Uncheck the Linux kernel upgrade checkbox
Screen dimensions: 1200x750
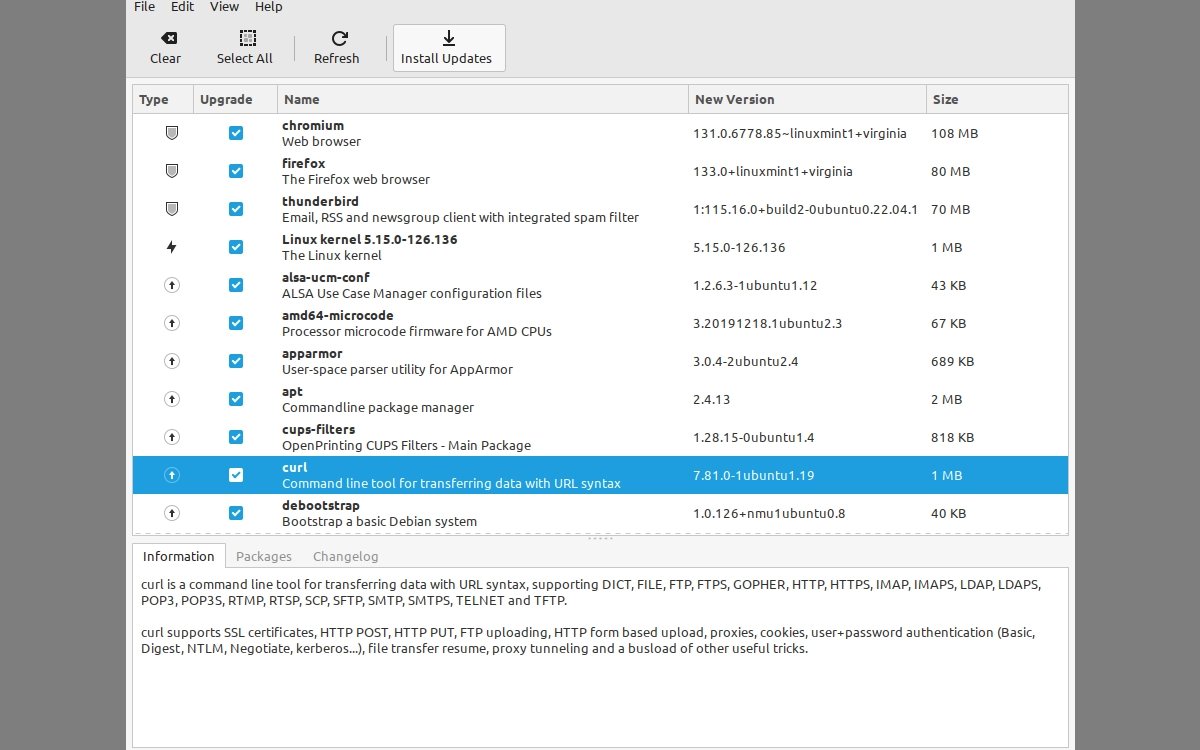(x=236, y=247)
